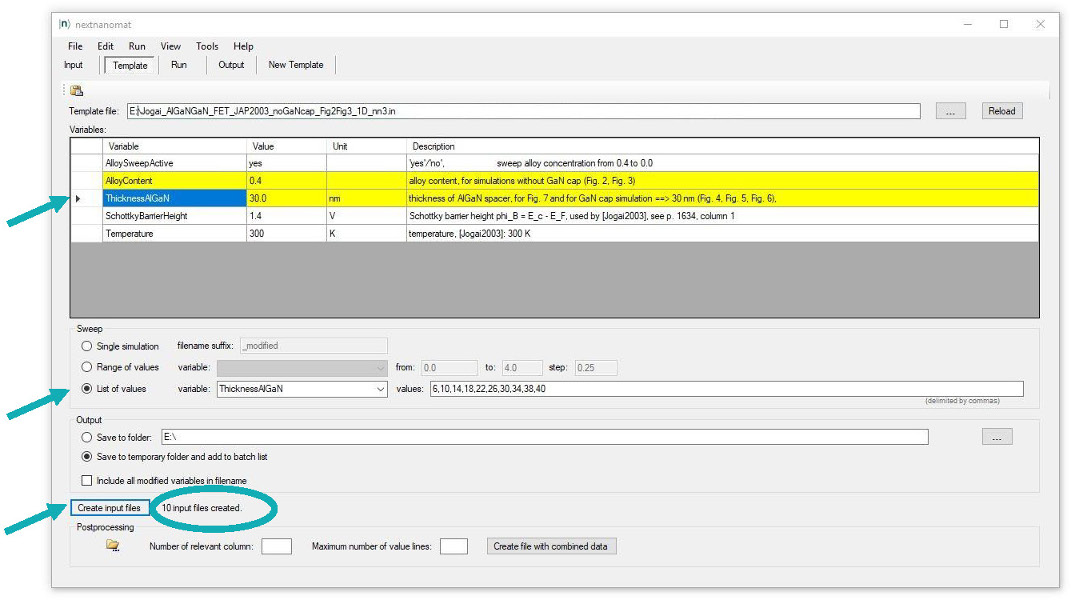Image resolution: width=1071 pixels, height=600 pixels.
Task: Open the Run menu in menu bar
Action: [137, 46]
